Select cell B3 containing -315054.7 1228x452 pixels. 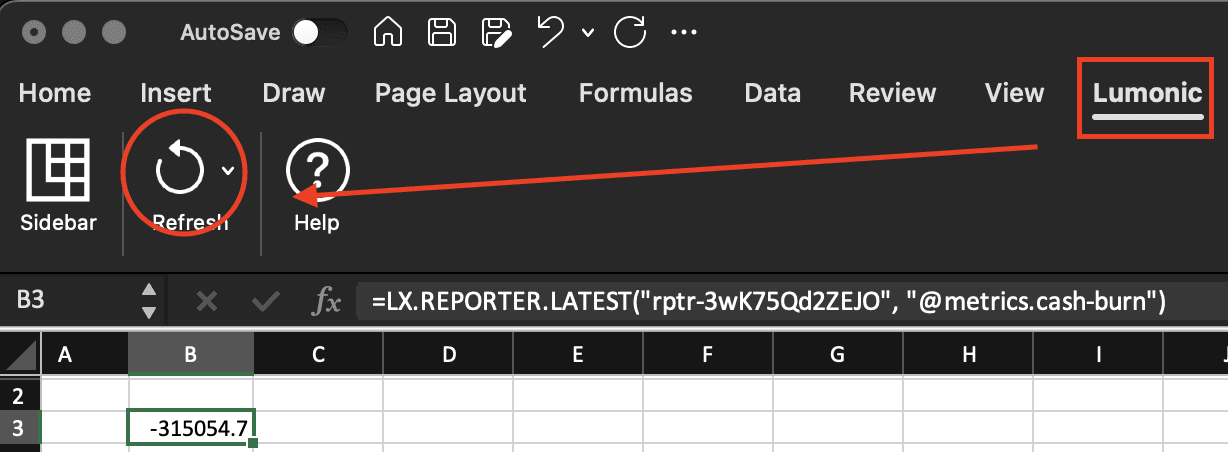(191, 428)
